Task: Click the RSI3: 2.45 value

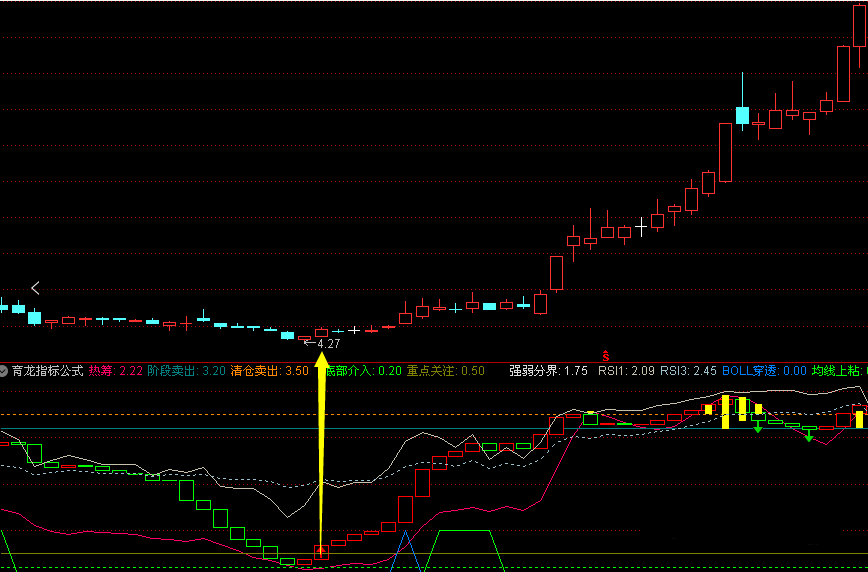Action: (688, 371)
